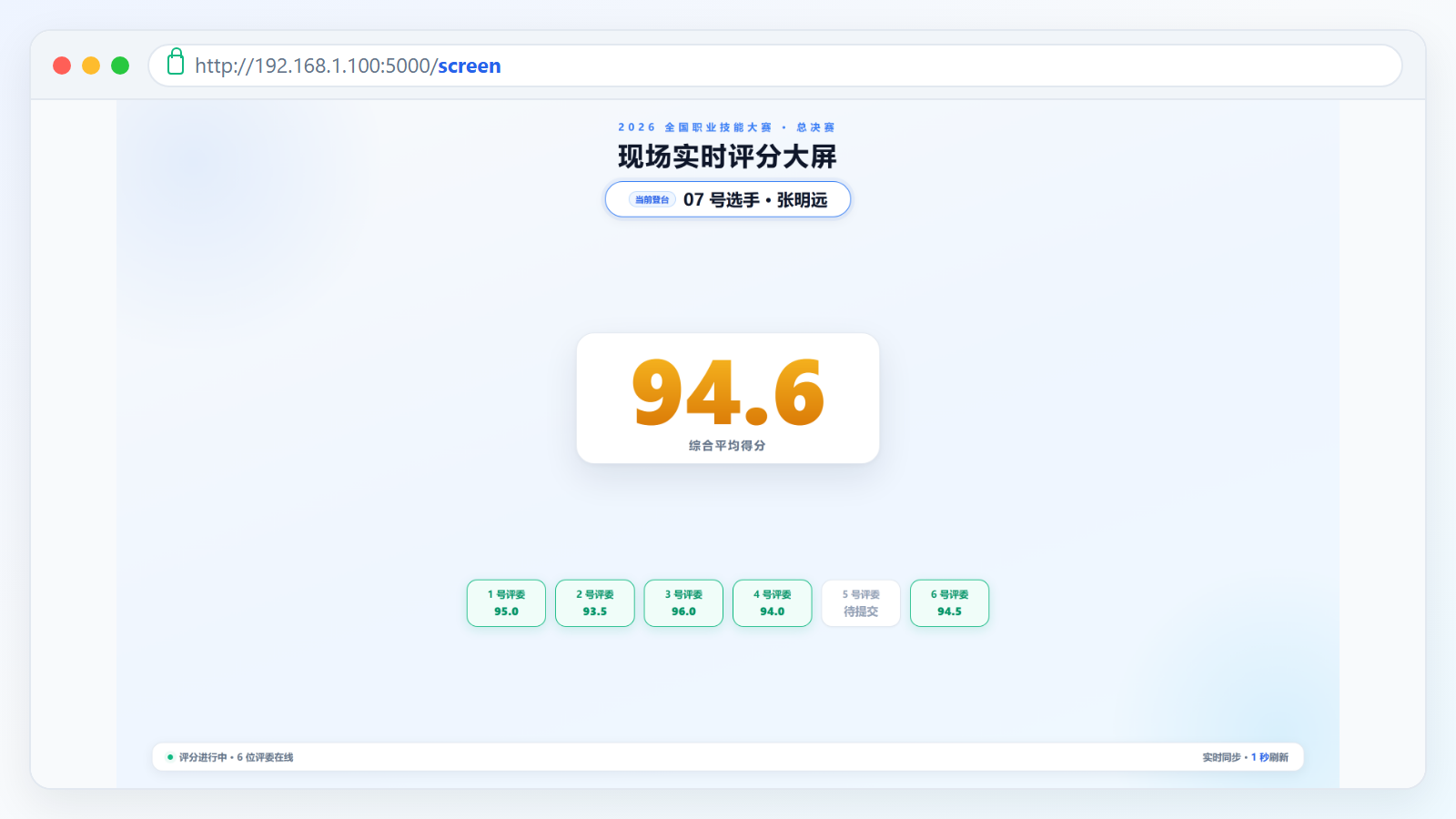The width and height of the screenshot is (1456, 819).
Task: Click the red close window dot
Action: pyautogui.click(x=62, y=66)
